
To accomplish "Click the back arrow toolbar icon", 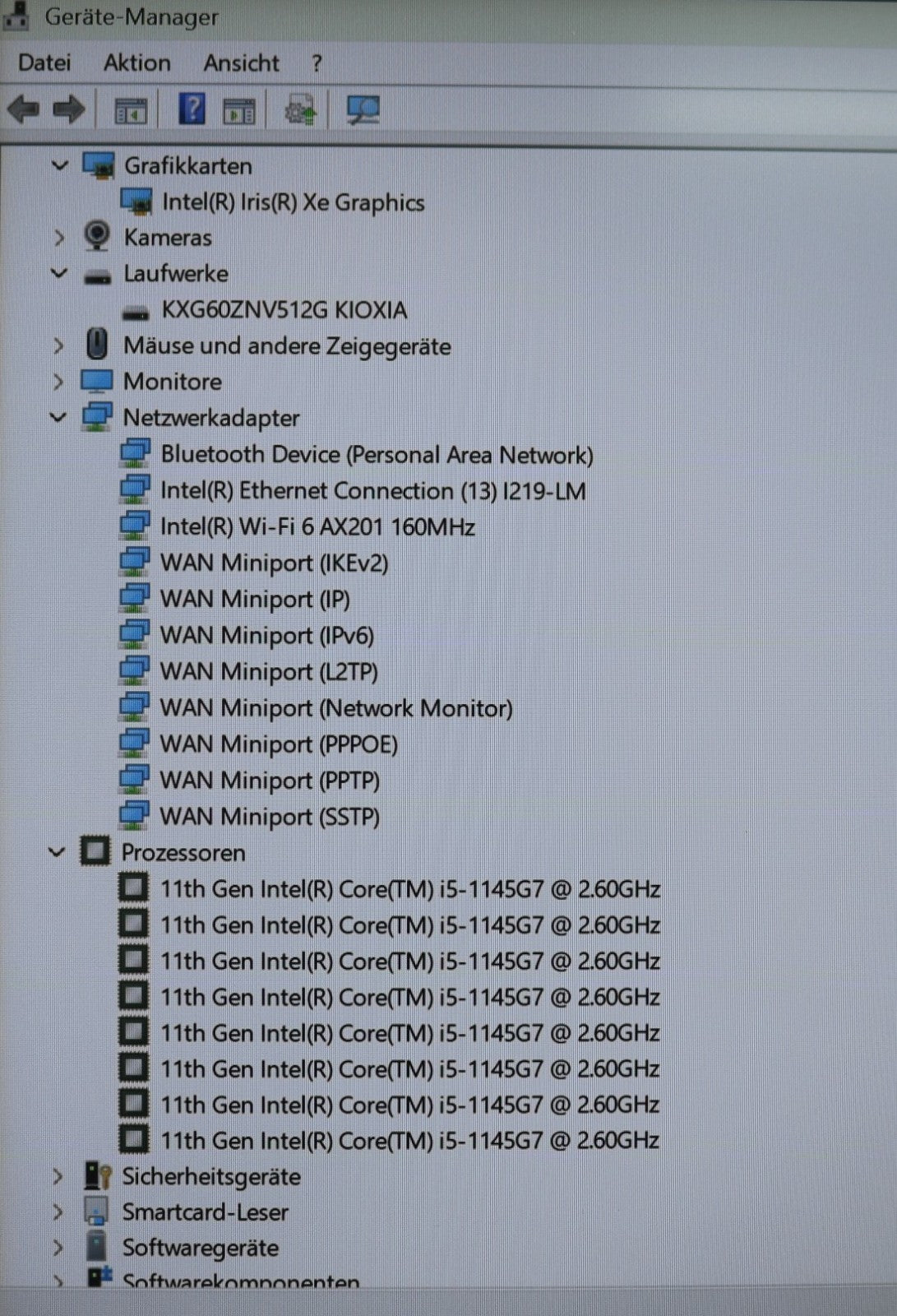I will point(23,109).
